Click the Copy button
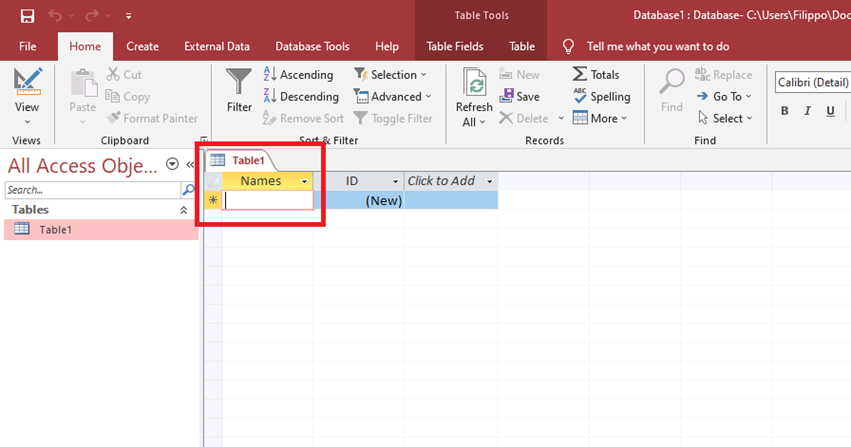Viewport: 851px width, 447px height. (128, 97)
